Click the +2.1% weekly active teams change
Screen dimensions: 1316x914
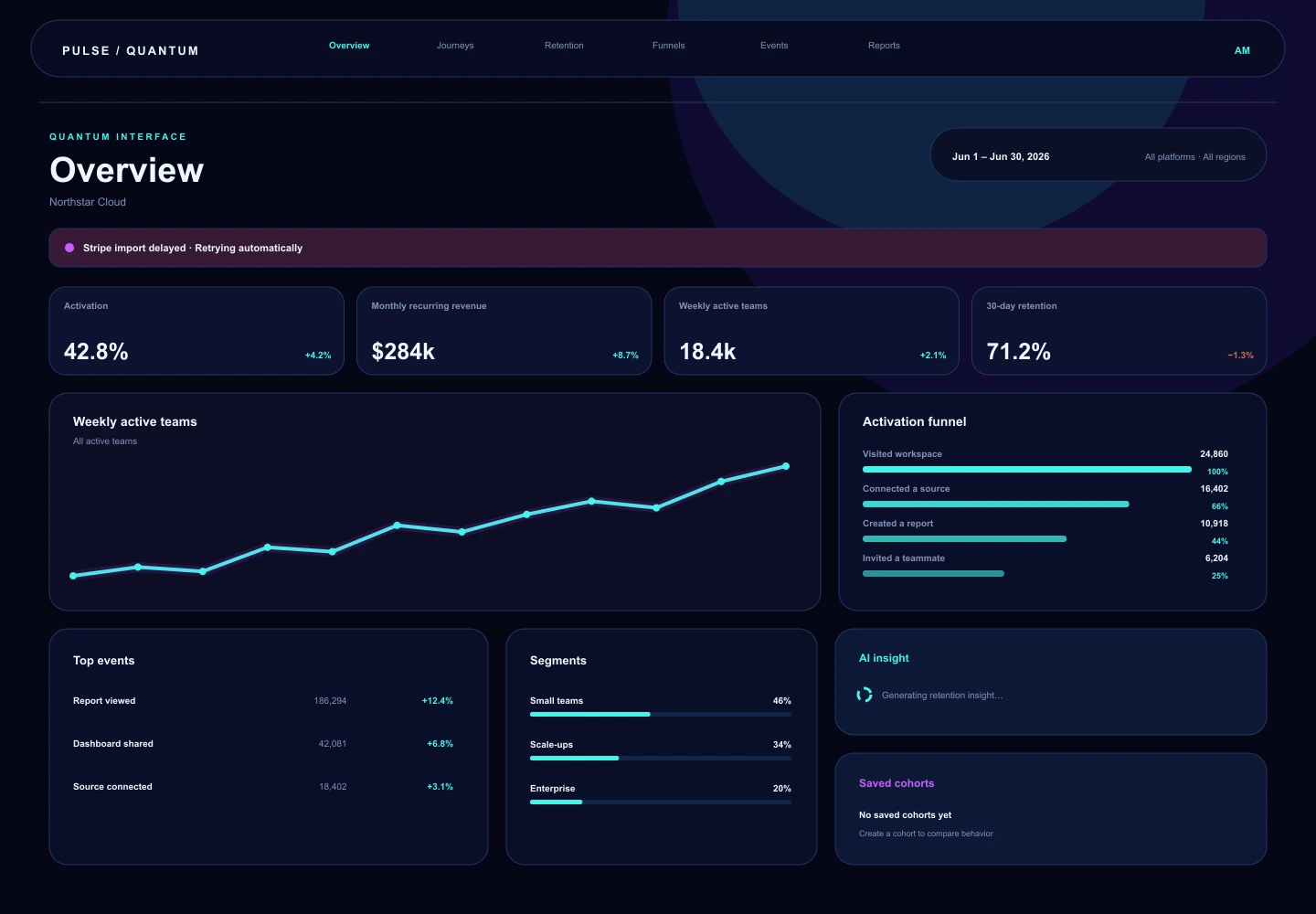tap(933, 356)
